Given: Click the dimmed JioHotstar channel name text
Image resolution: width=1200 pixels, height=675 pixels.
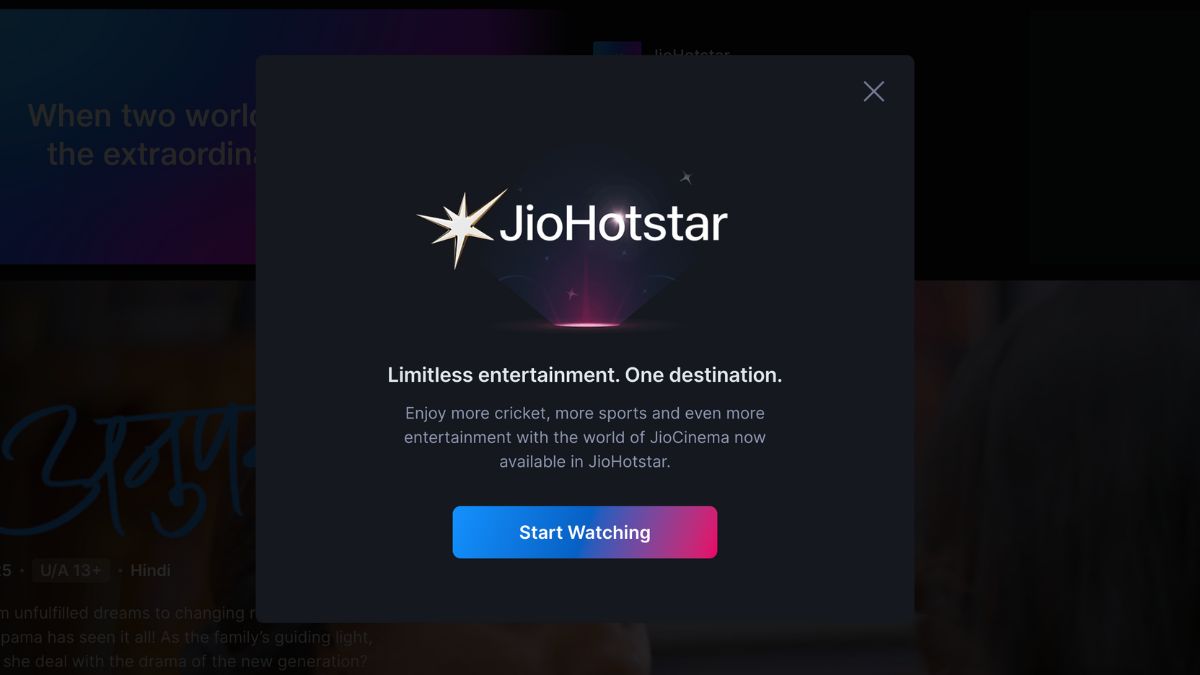Looking at the screenshot, I should pyautogui.click(x=691, y=50).
